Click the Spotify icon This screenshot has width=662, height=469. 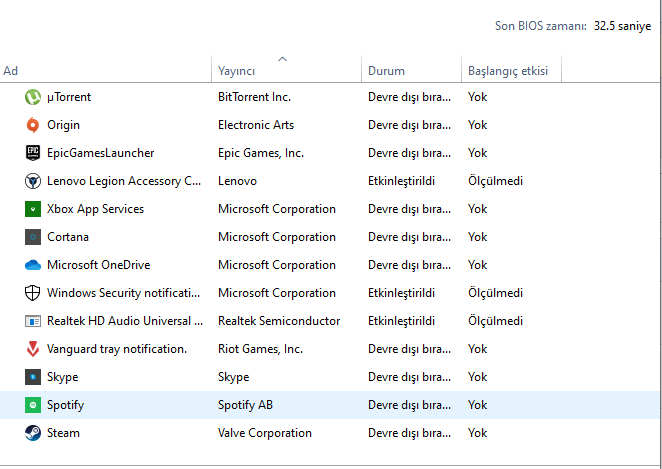point(33,405)
